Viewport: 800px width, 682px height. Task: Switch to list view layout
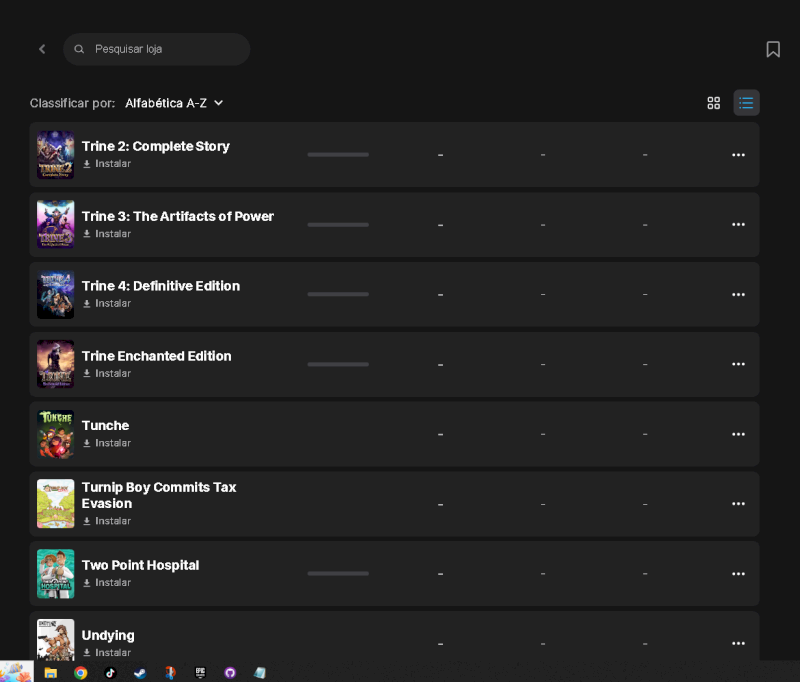pos(746,103)
